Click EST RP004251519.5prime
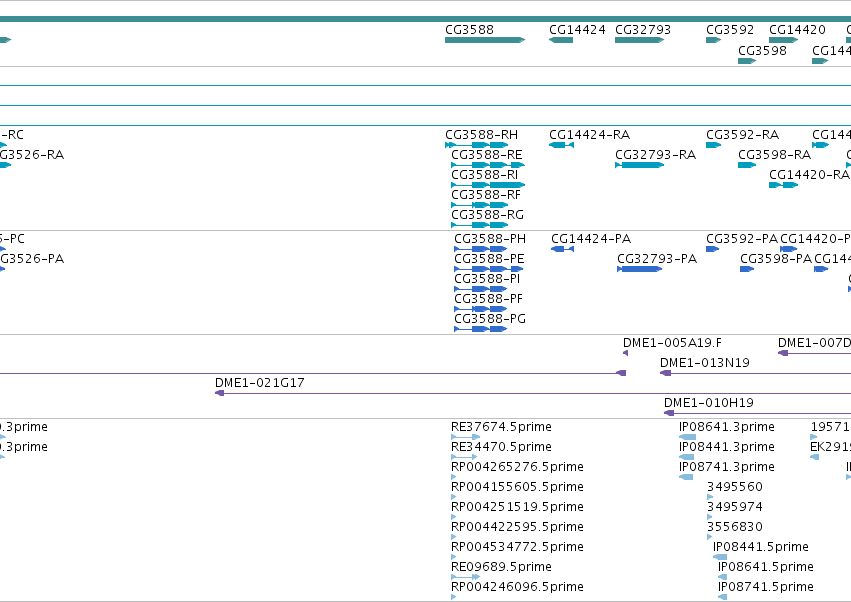Screen dimensions: 851x602 [x=454, y=517]
